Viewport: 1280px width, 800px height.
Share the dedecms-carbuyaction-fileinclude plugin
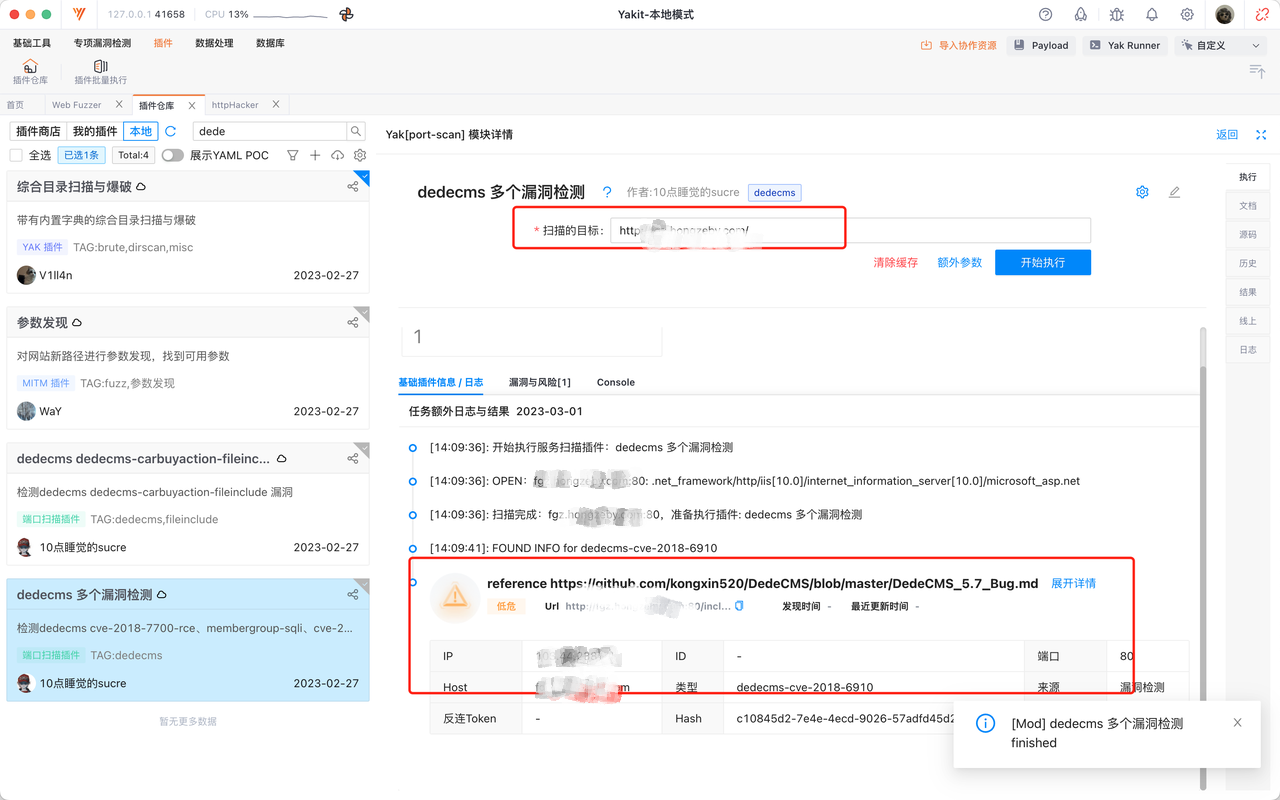click(353, 458)
